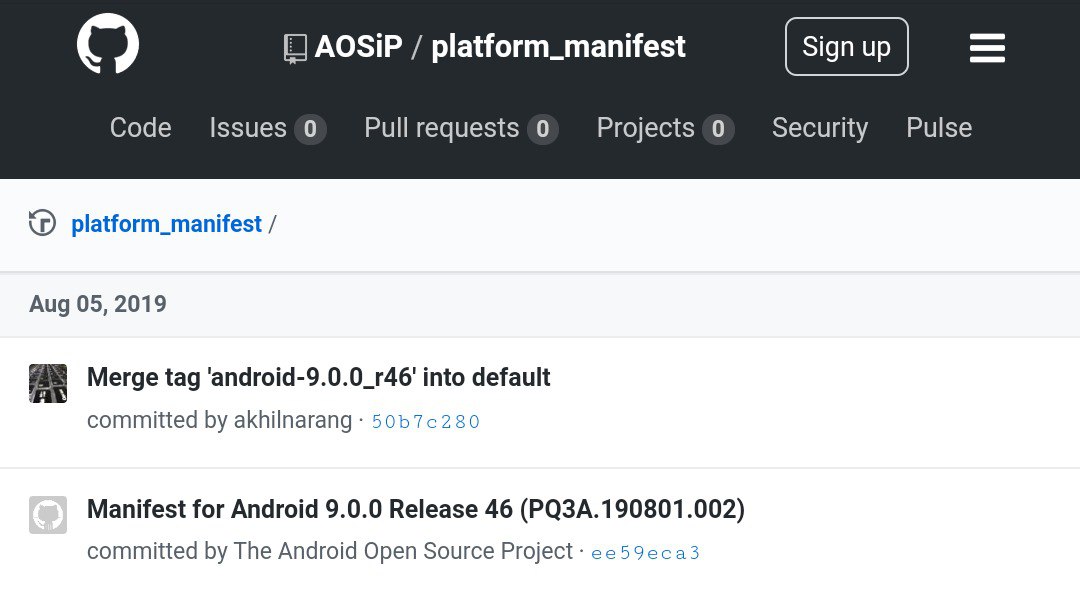Open the Pulse tab
This screenshot has height=594, width=1080.
pyautogui.click(x=939, y=128)
